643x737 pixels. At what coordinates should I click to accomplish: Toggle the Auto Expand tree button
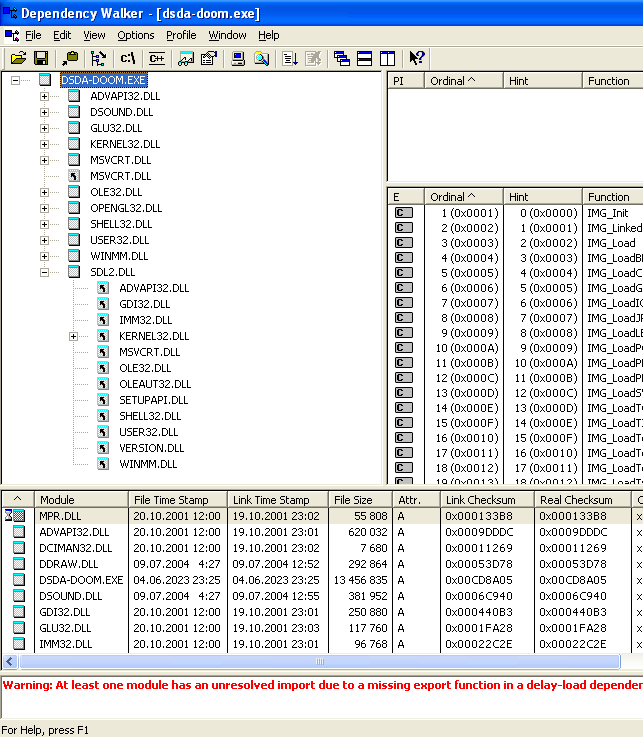pyautogui.click(x=98, y=59)
